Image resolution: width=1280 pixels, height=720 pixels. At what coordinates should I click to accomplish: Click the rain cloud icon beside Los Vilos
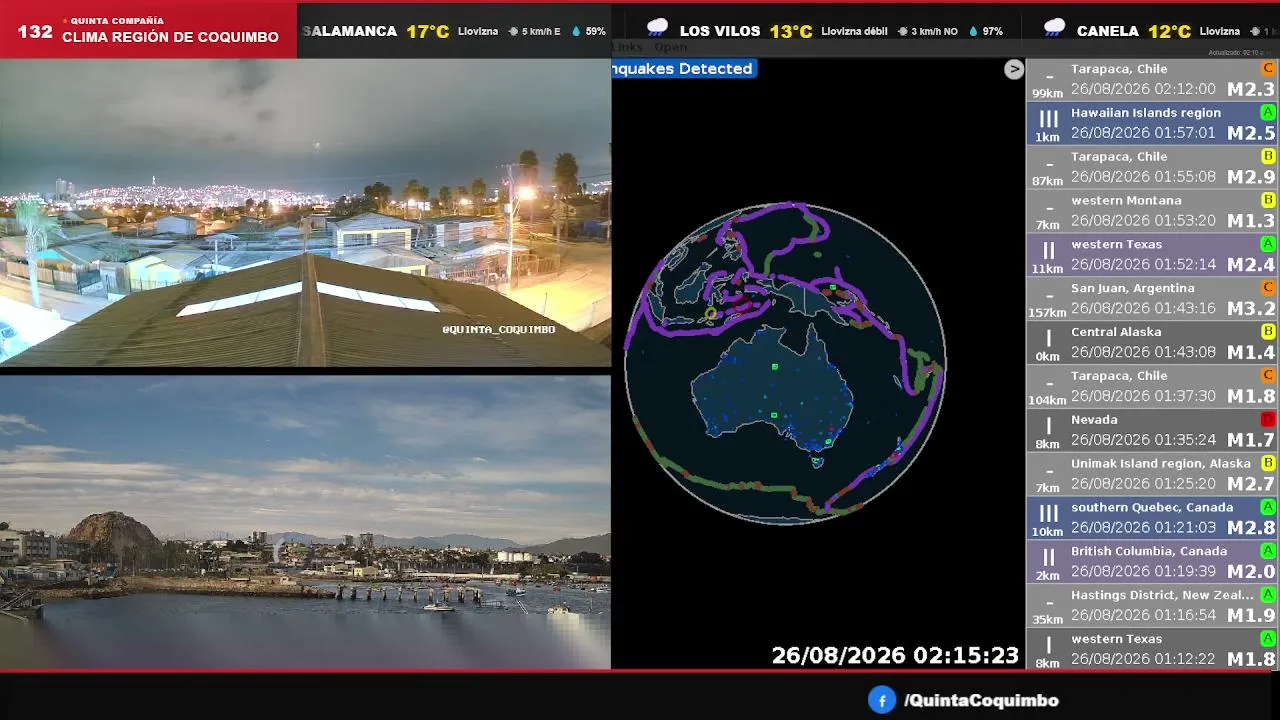657,28
